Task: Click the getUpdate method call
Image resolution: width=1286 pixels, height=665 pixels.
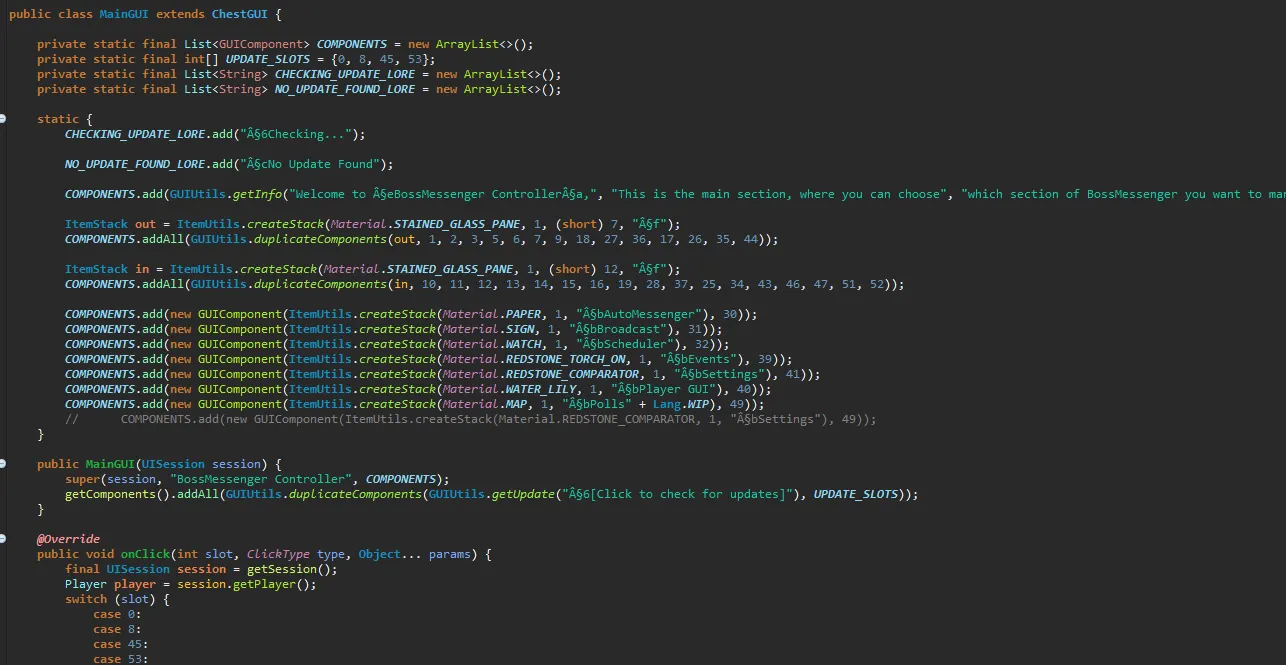Action: (524, 494)
